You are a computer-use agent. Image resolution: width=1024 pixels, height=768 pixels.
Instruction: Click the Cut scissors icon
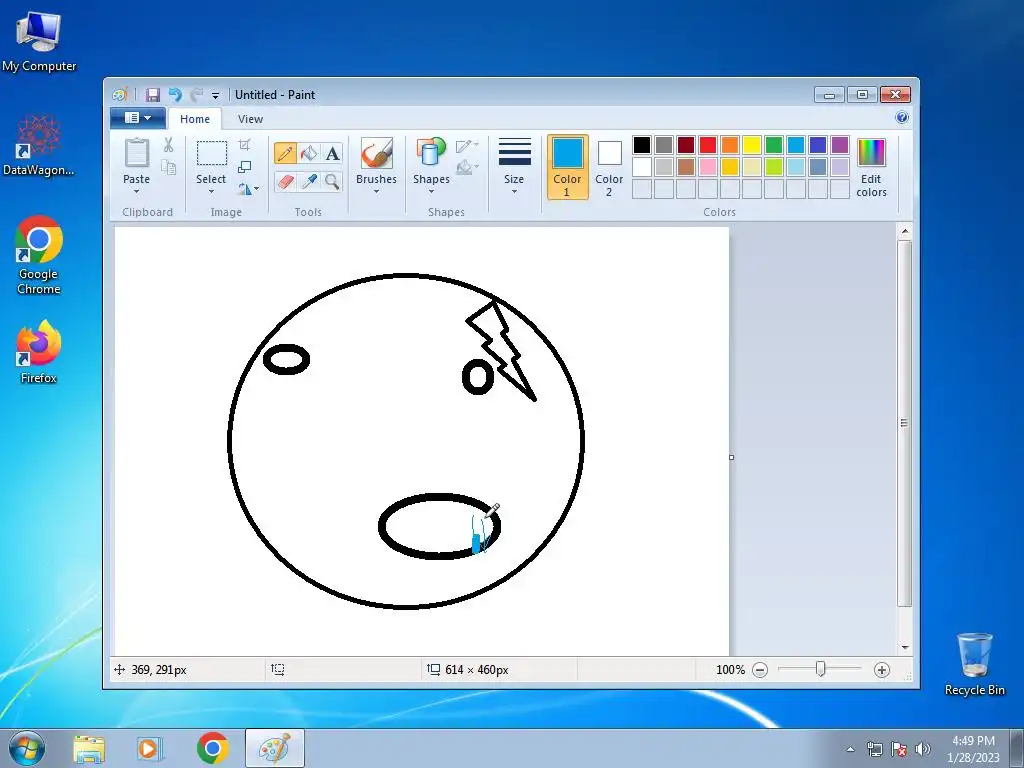(168, 145)
